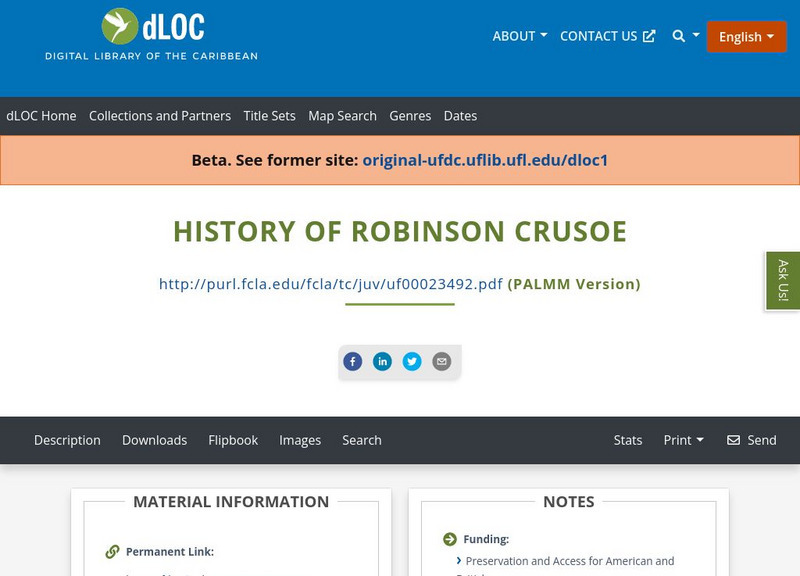This screenshot has height=576, width=800.
Task: Open the English language dropdown
Action: click(747, 36)
